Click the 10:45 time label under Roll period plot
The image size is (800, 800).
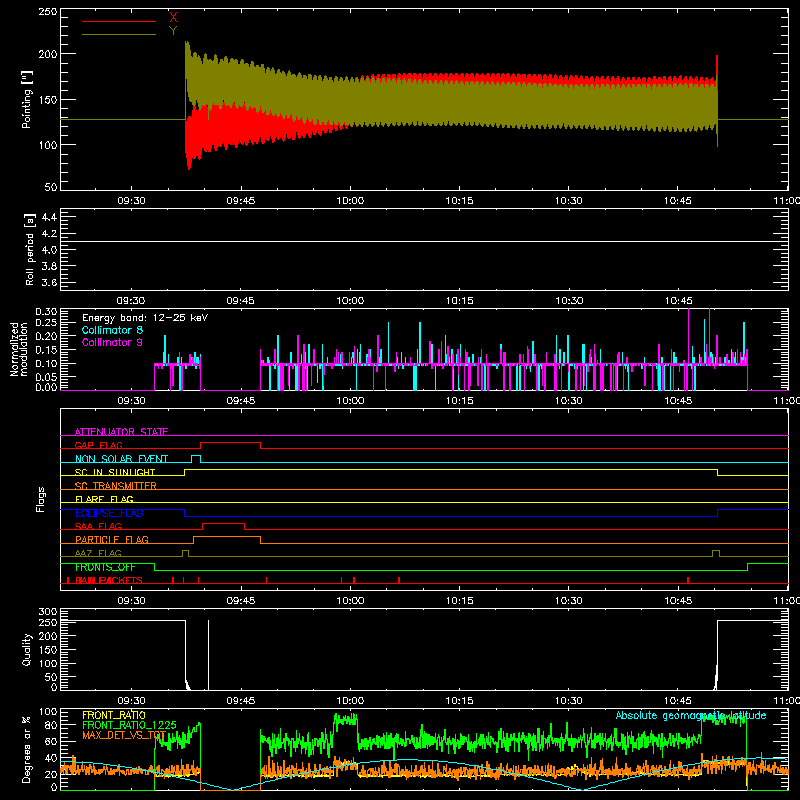(678, 301)
